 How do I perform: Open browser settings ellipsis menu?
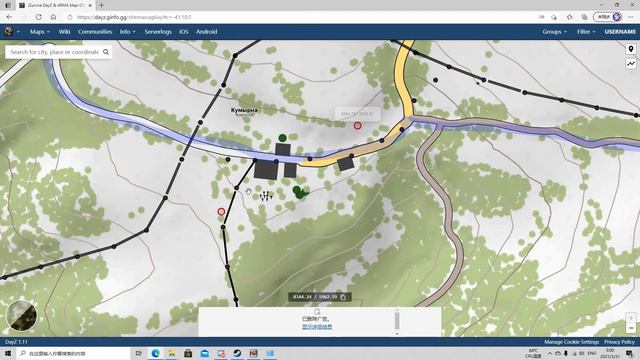(x=631, y=17)
